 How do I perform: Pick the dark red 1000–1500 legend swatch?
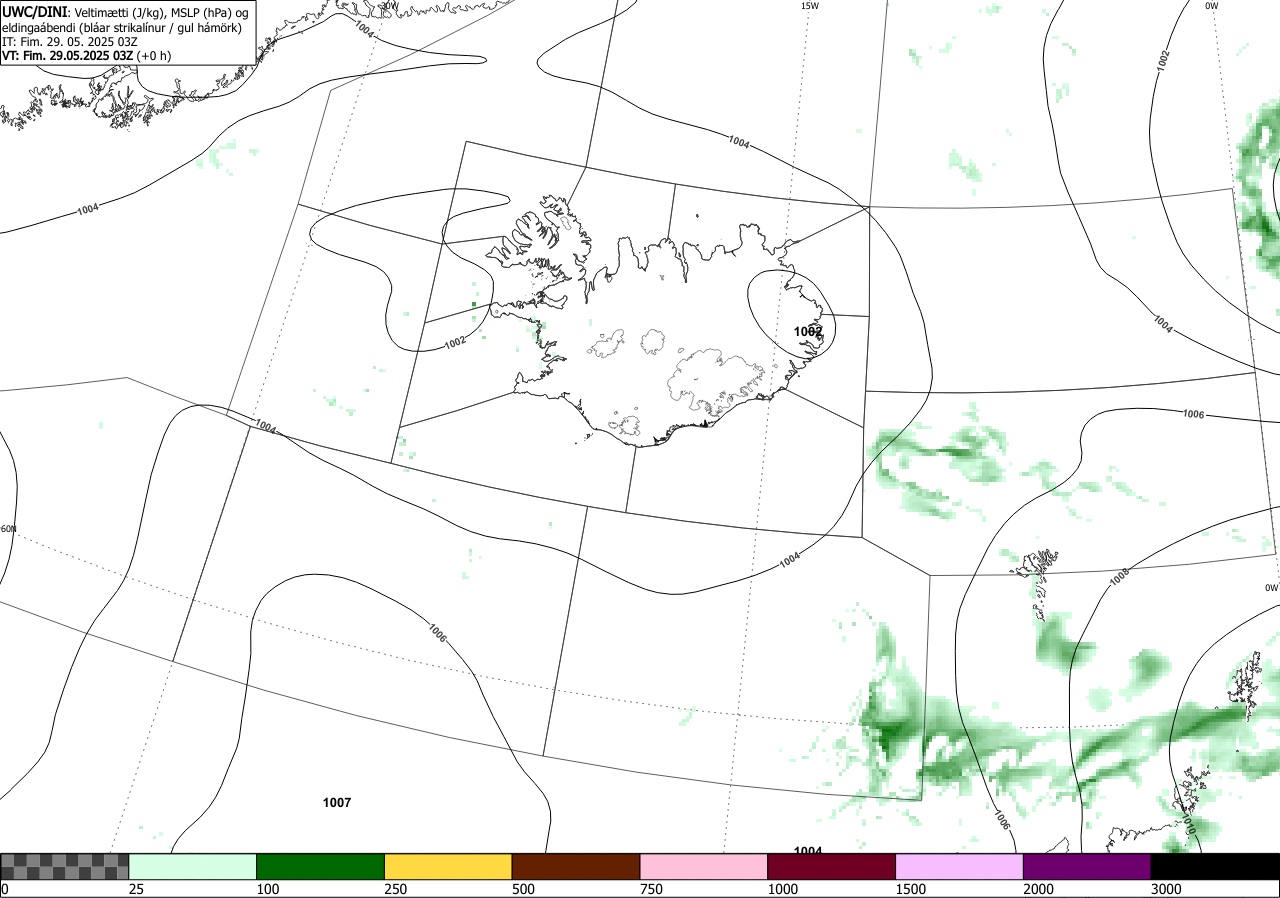coord(832,866)
